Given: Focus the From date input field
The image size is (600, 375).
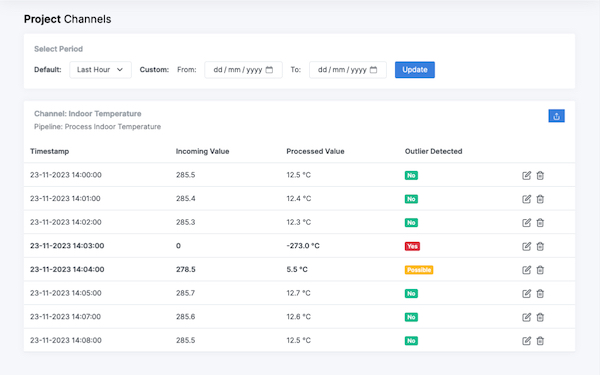Looking at the screenshot, I should pos(243,70).
